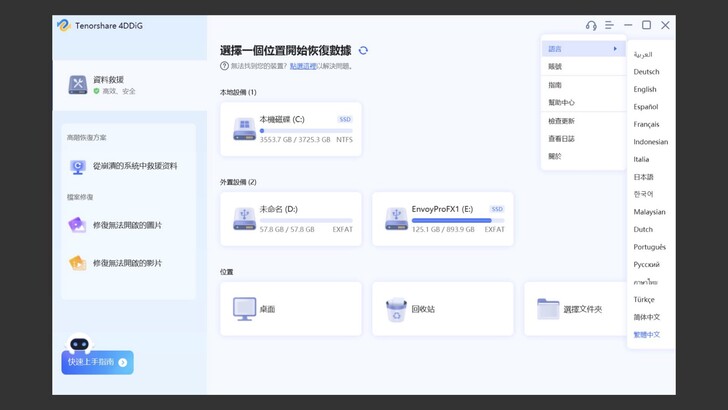This screenshot has width=728, height=410.
Task: Open the 幫助中心 menu item
Action: pos(561,102)
